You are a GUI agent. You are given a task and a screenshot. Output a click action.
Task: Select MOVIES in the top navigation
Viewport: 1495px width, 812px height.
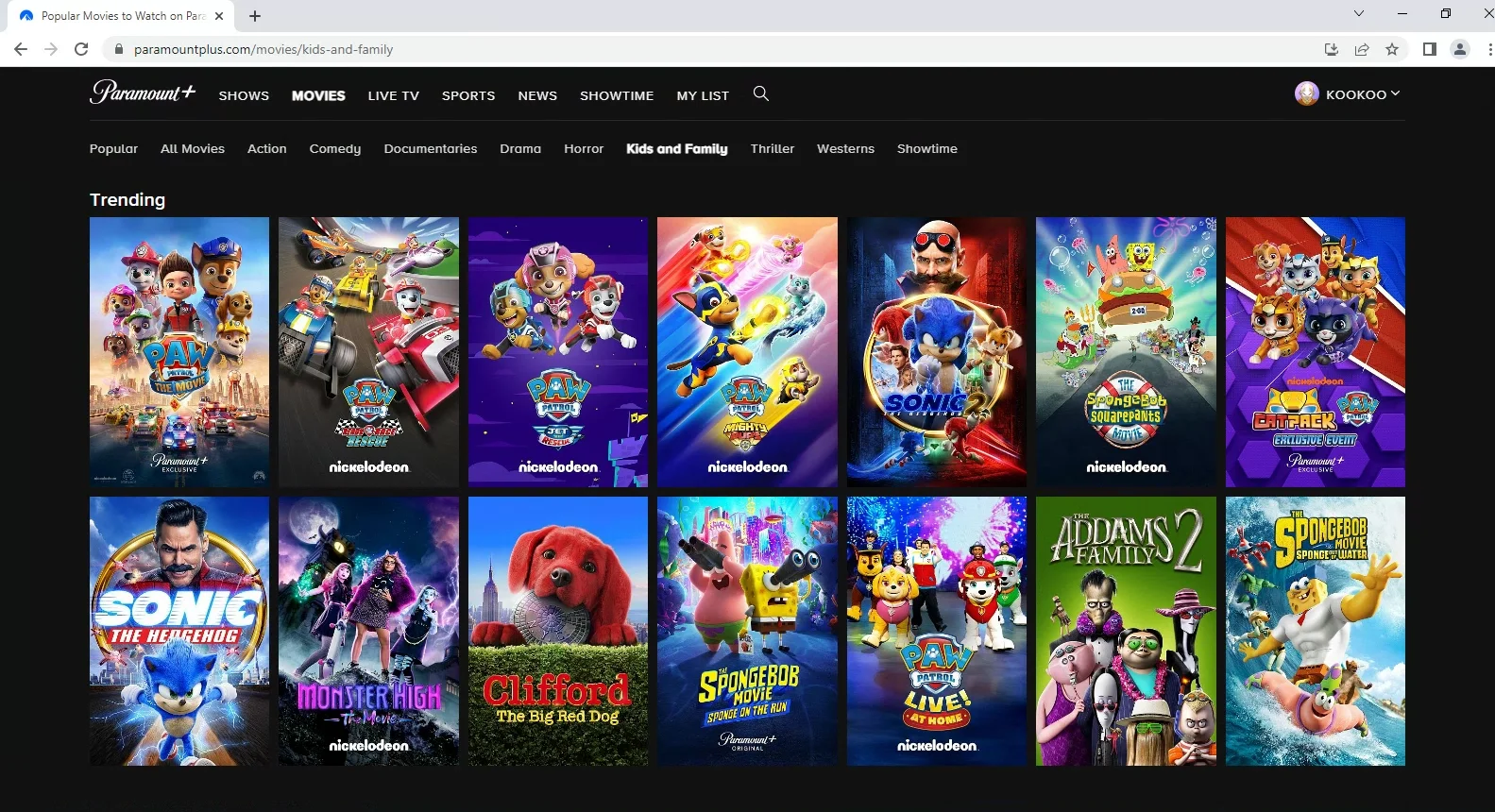coord(318,95)
